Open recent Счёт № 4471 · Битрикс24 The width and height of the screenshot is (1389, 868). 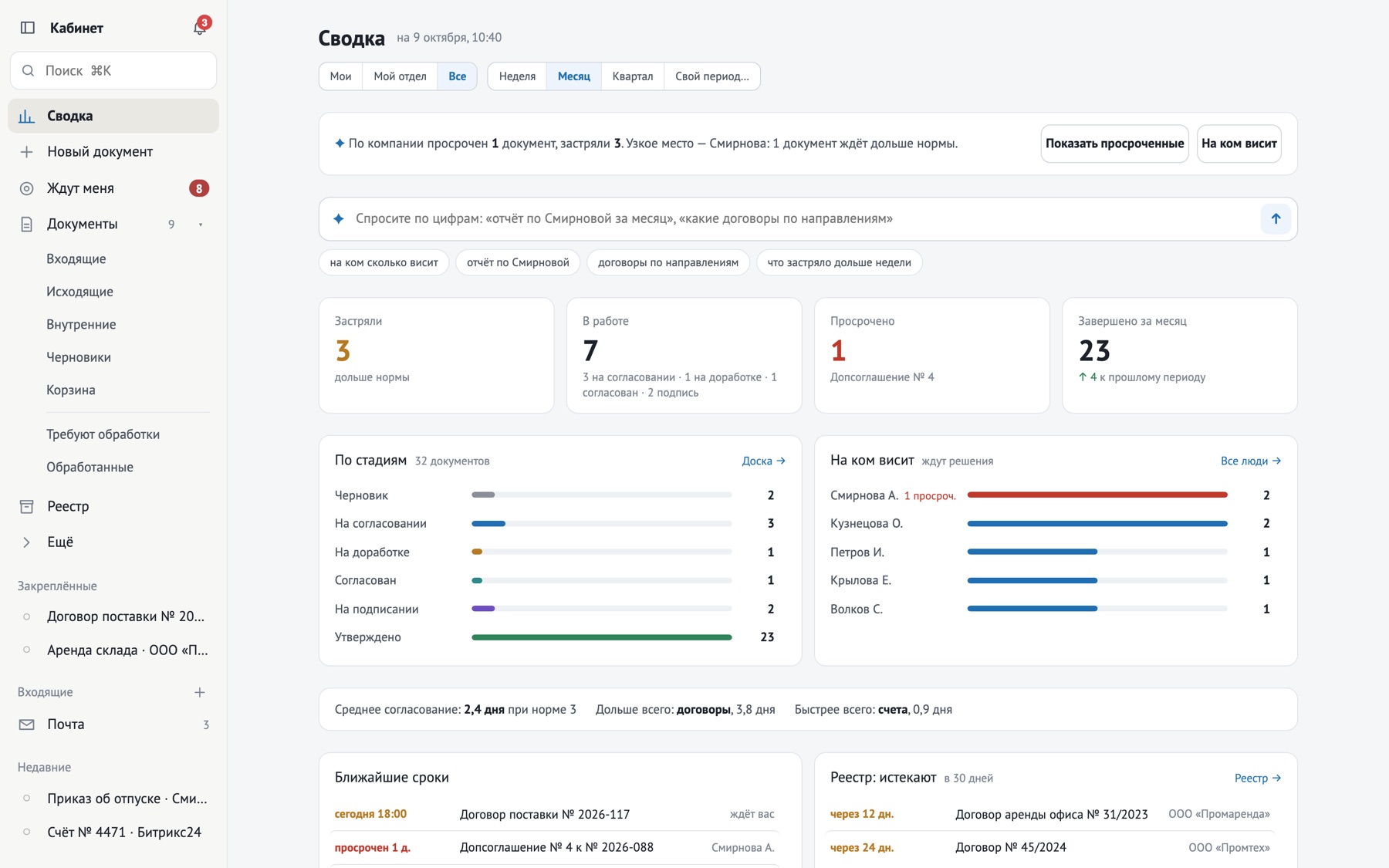(113, 833)
